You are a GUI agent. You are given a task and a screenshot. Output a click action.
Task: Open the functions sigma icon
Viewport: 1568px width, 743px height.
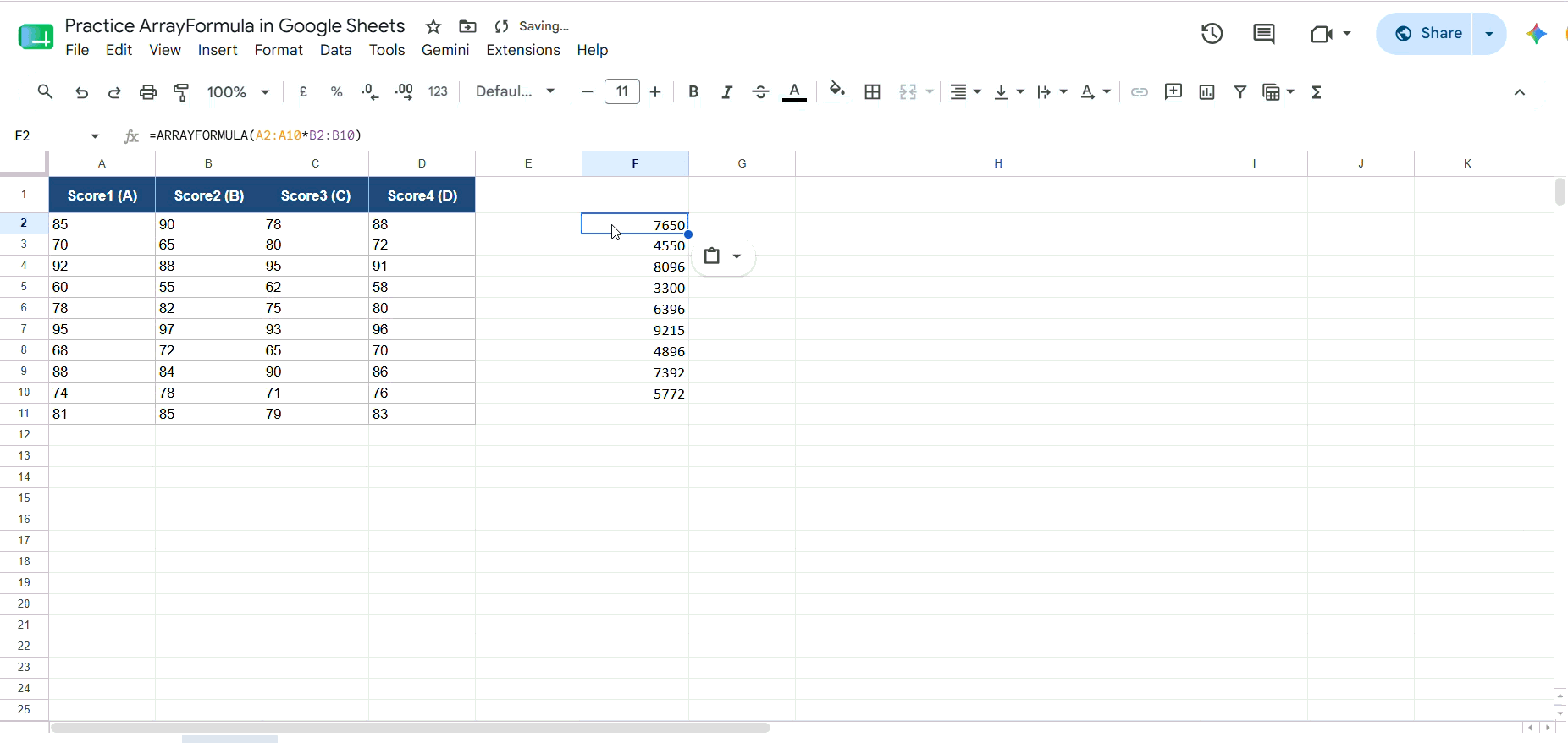[1317, 92]
